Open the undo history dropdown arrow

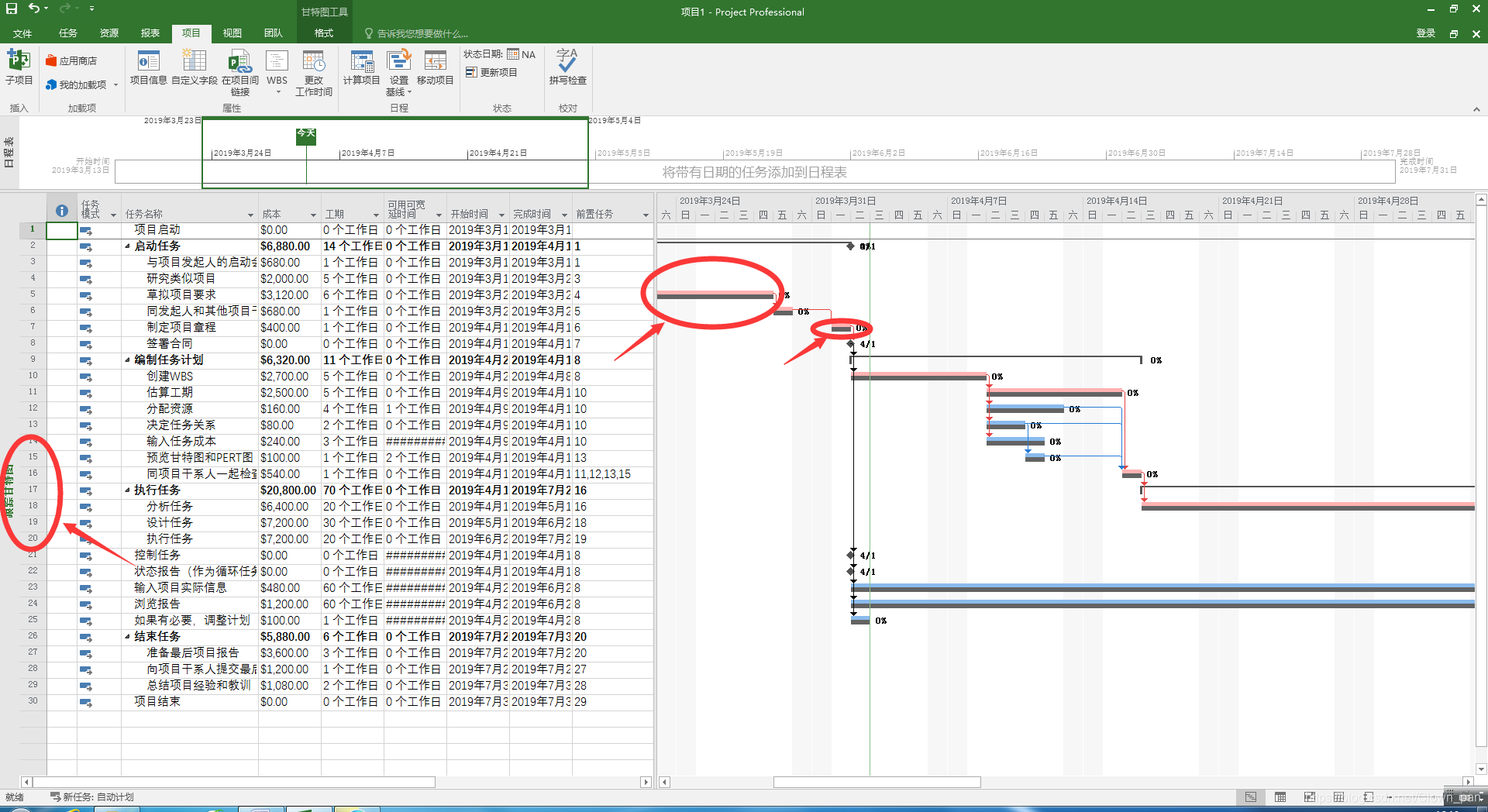point(46,9)
